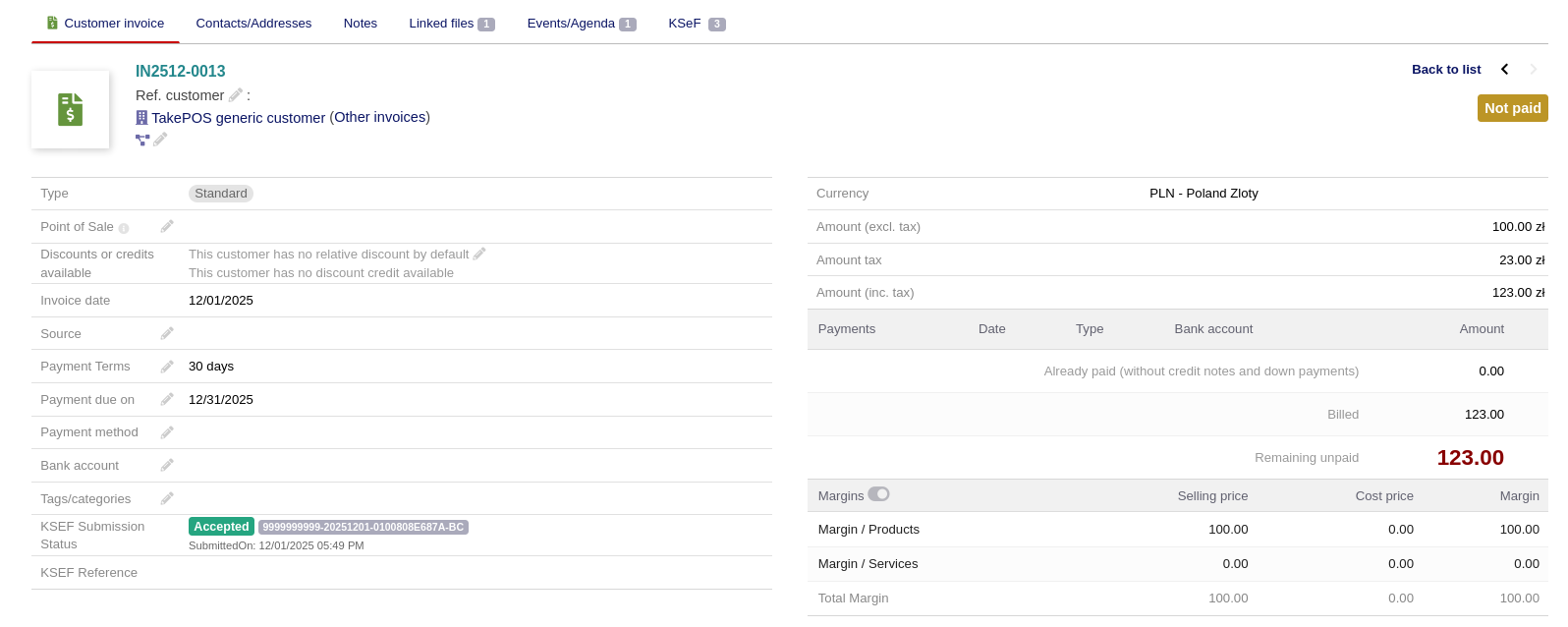Screen dimensions: 1568x627
Task: Click Payment Terms edit pencil
Action: pyautogui.click(x=167, y=367)
